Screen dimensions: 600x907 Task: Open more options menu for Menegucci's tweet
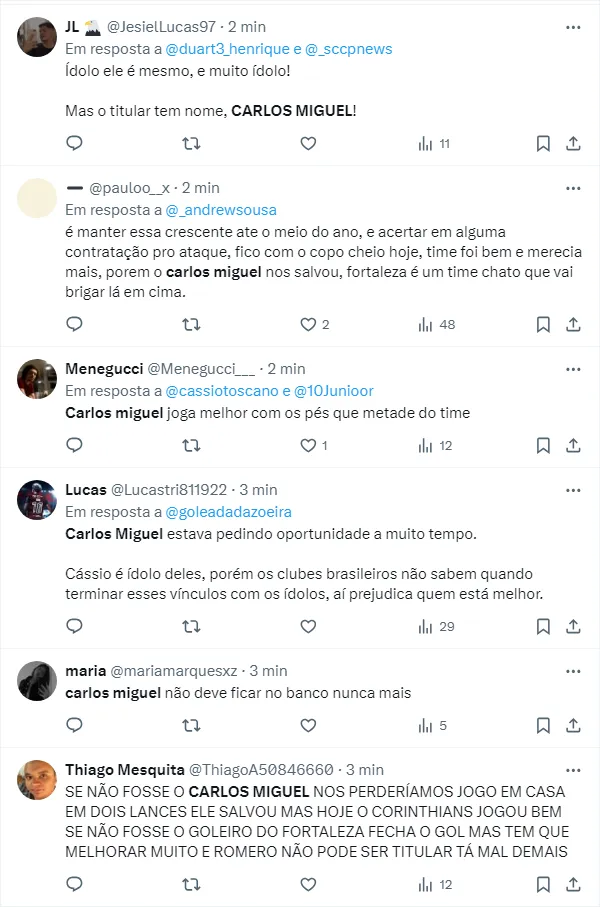[x=573, y=369]
